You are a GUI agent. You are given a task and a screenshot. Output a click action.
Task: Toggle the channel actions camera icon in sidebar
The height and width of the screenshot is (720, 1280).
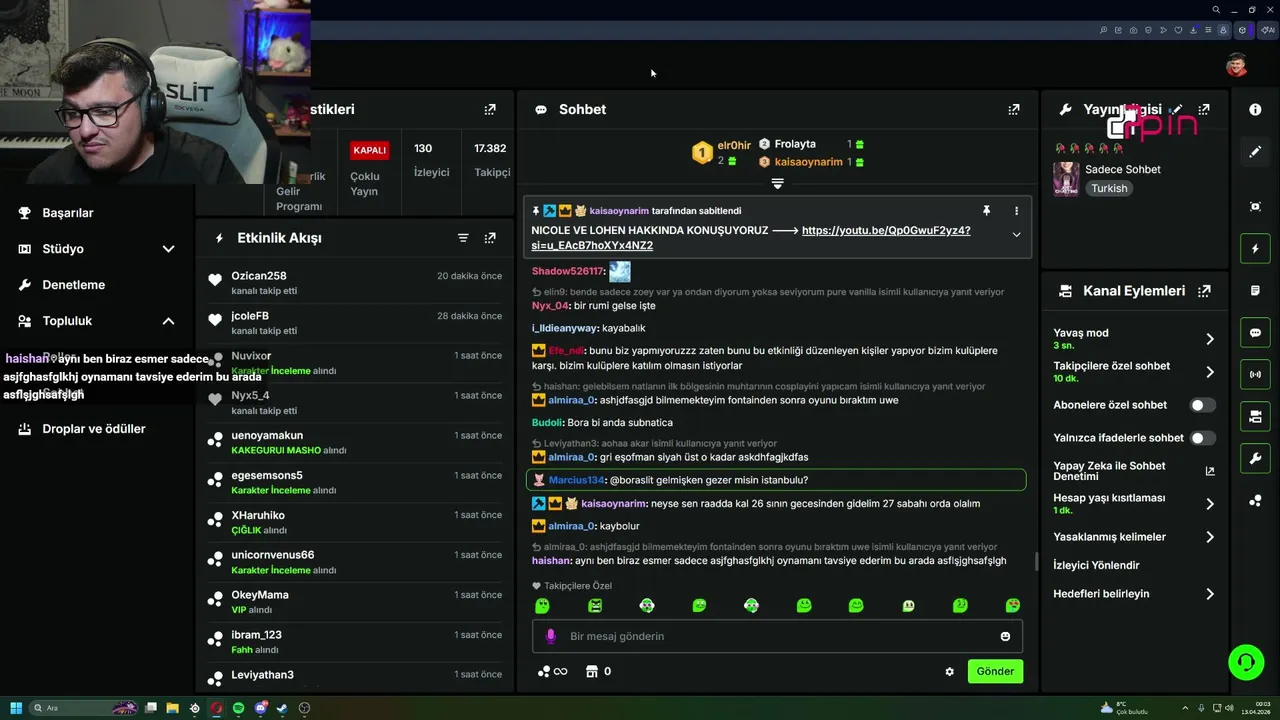click(x=1255, y=417)
